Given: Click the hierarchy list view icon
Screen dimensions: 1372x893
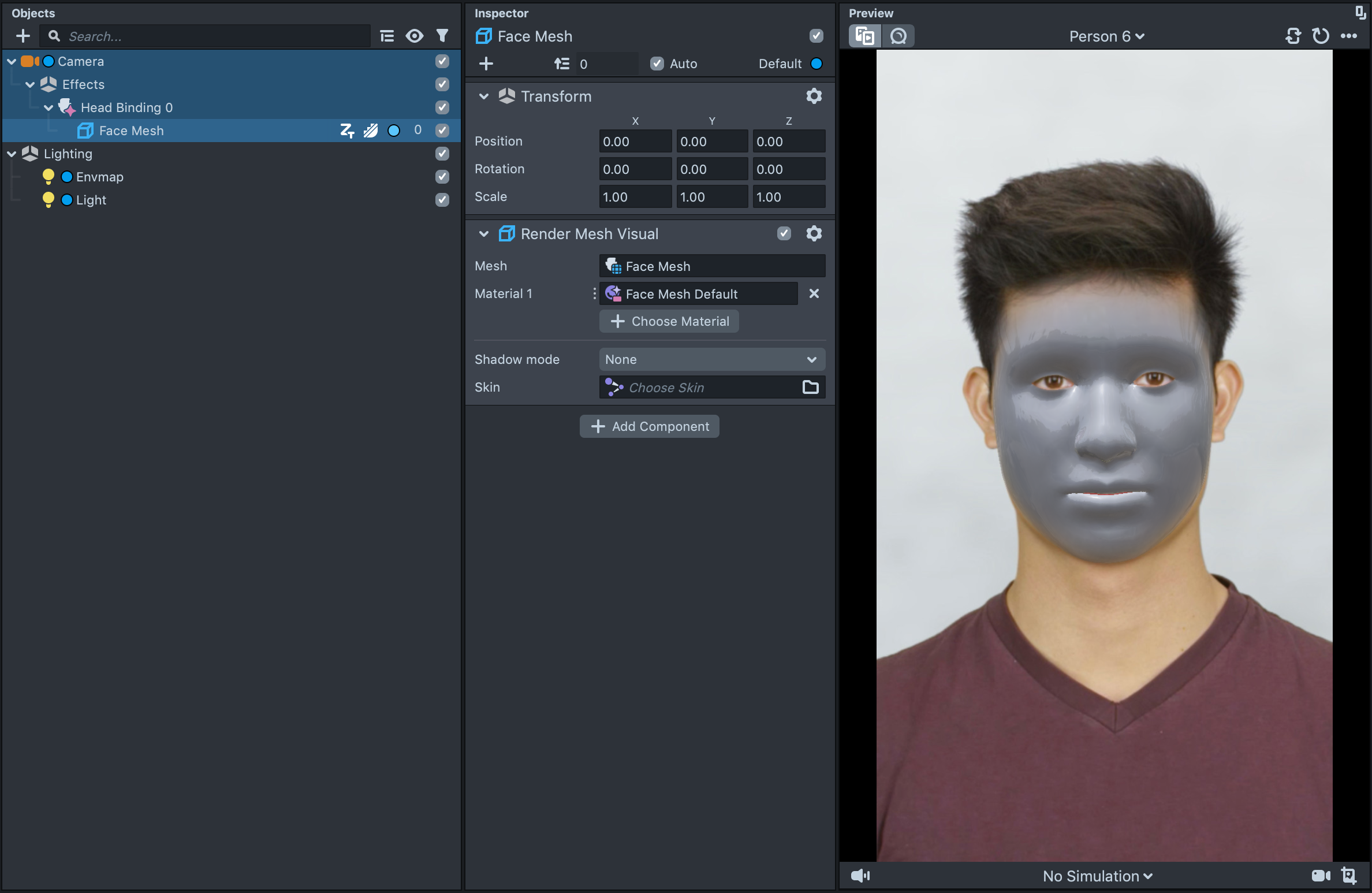Looking at the screenshot, I should coord(387,36).
